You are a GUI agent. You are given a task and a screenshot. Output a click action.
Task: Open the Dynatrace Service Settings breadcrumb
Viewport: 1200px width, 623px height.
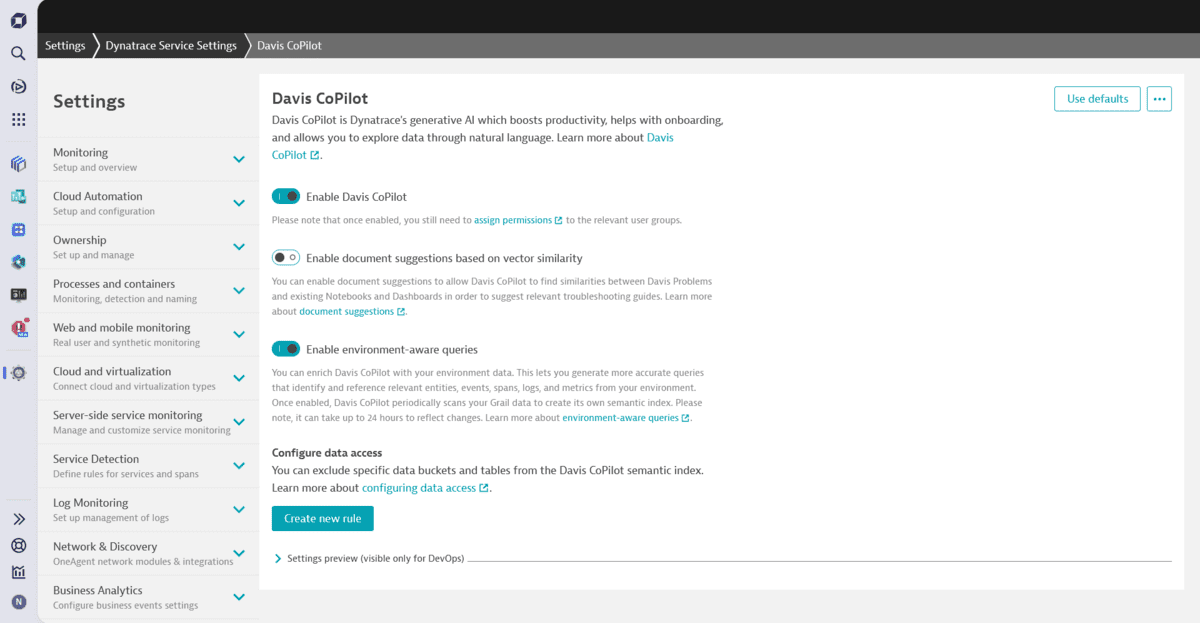170,45
